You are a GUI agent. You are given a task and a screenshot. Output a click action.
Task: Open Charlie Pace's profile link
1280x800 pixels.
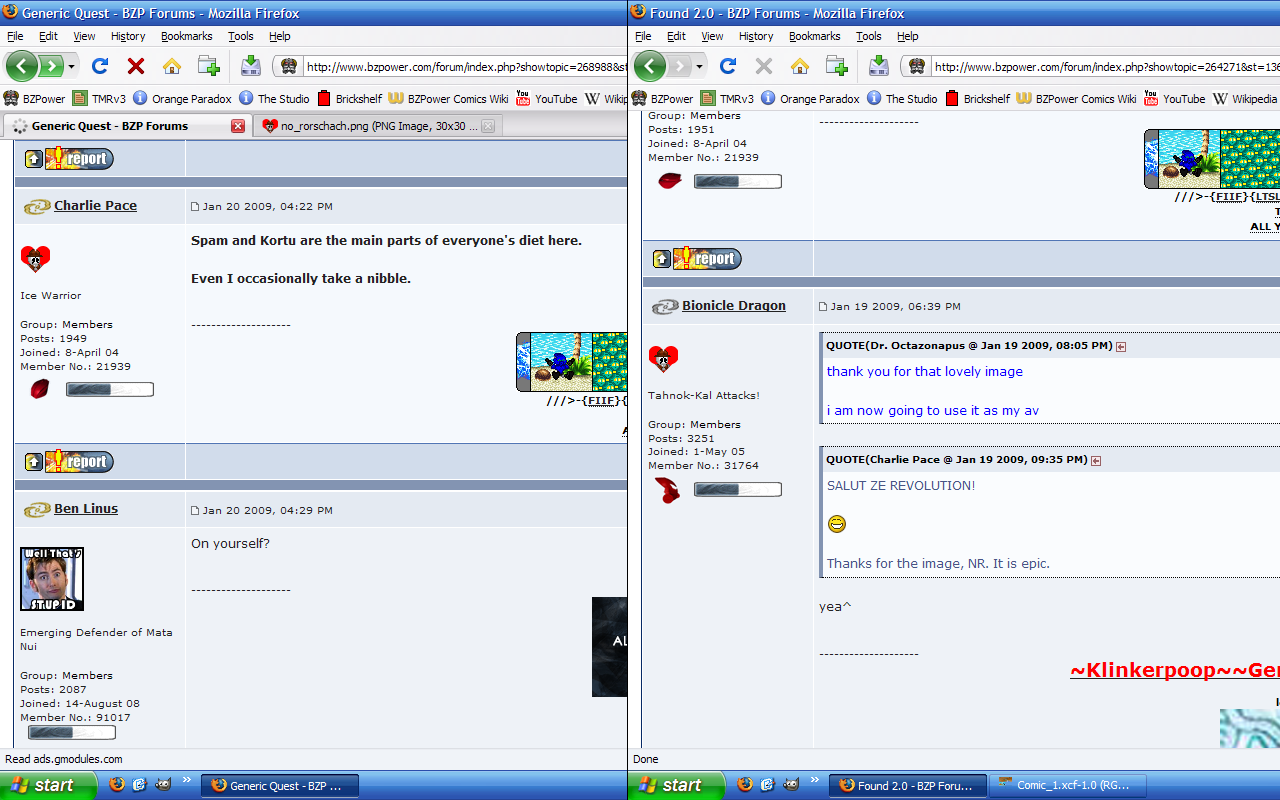95,205
